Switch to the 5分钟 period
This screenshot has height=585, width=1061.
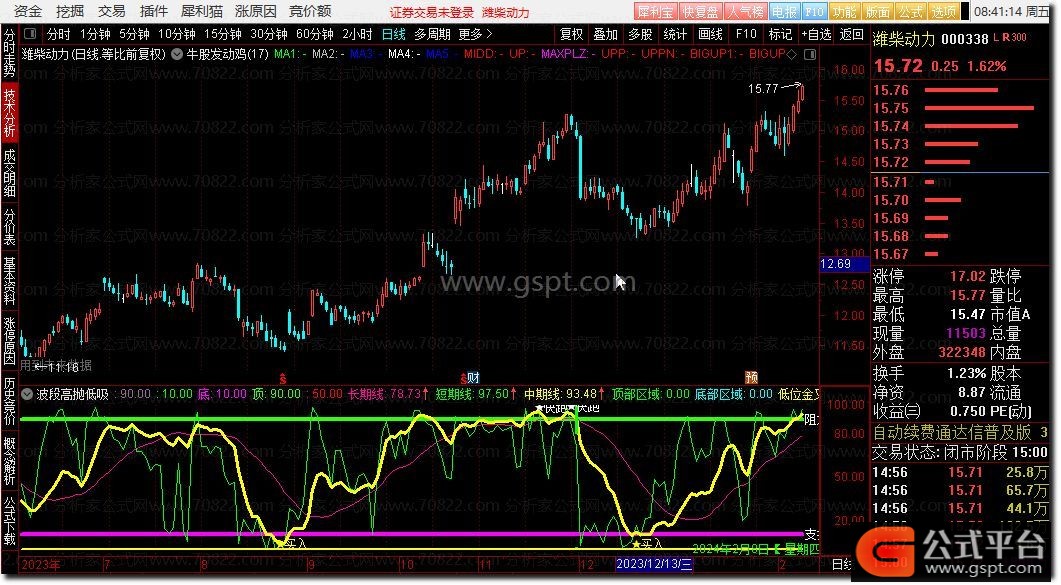click(134, 34)
